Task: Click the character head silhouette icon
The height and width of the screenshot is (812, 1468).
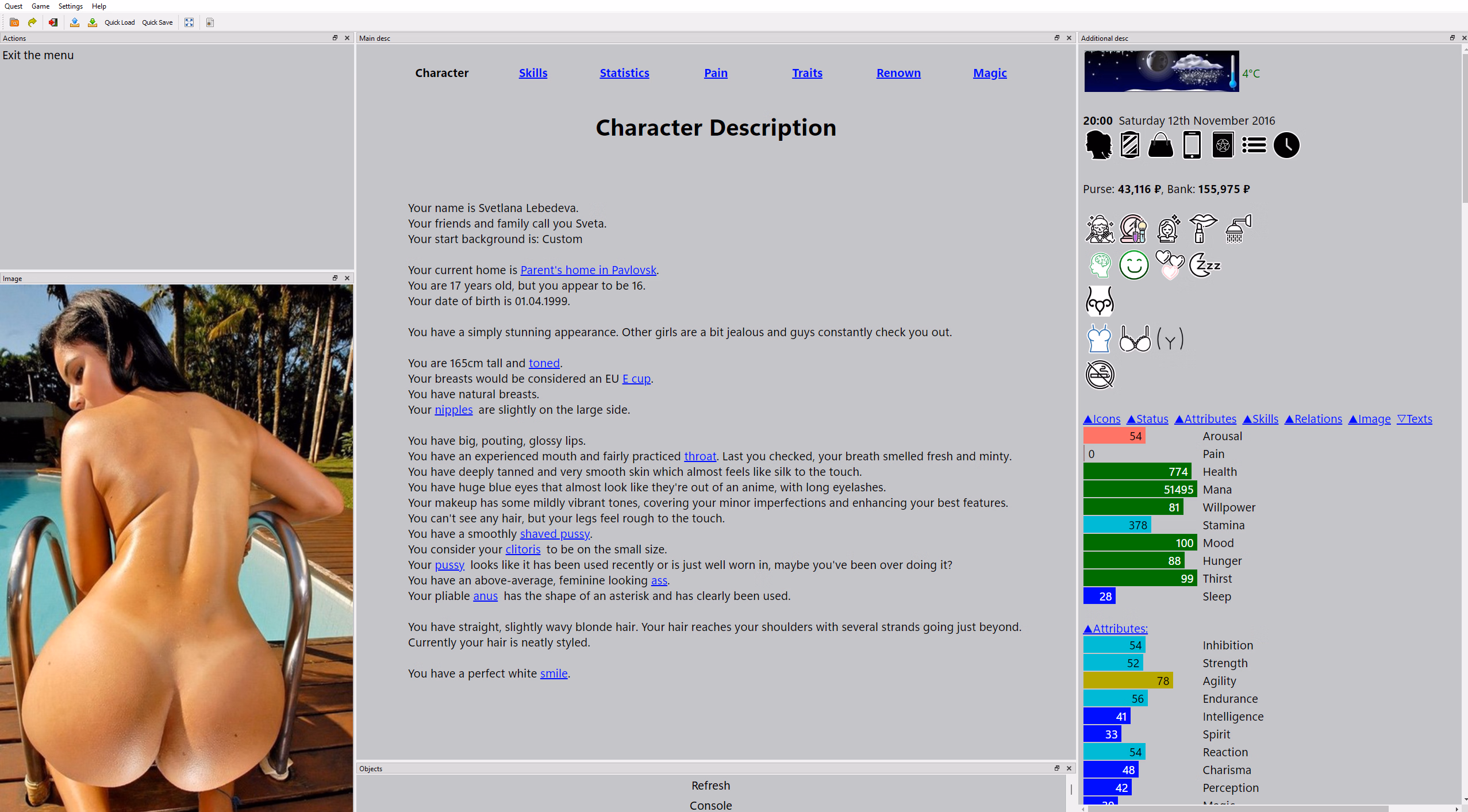Action: tap(1098, 145)
